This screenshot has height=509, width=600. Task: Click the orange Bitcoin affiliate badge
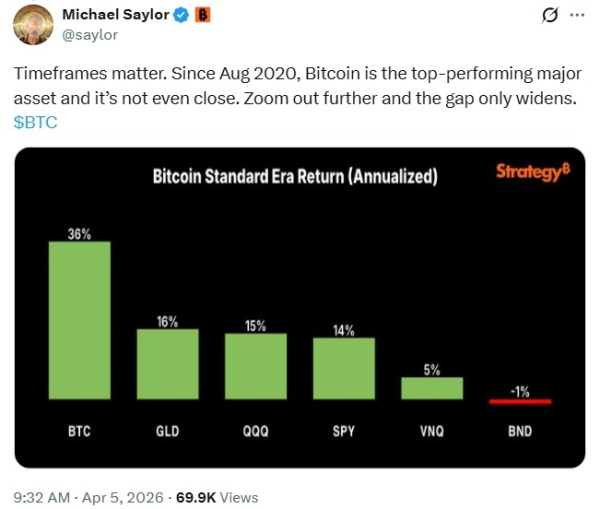point(201,15)
